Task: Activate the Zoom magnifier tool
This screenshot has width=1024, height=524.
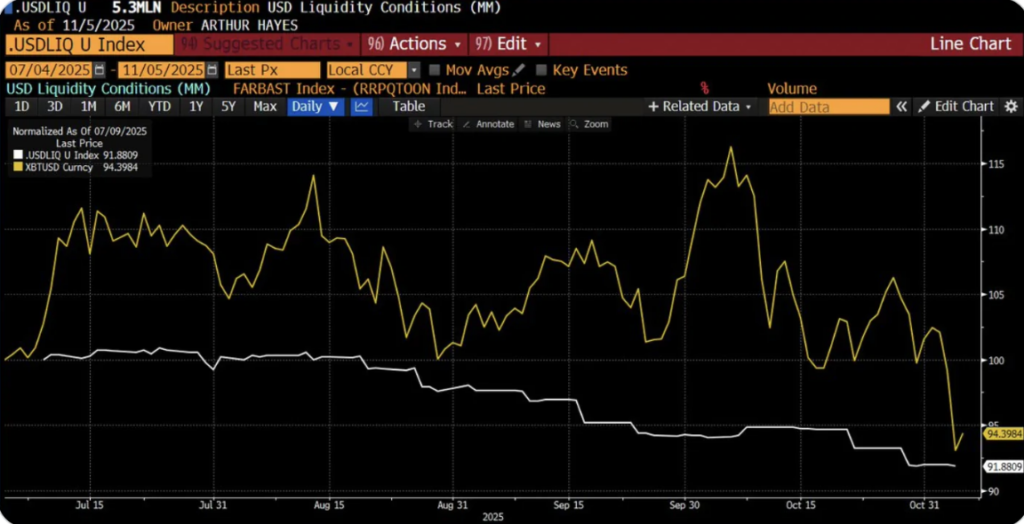Action: point(589,124)
